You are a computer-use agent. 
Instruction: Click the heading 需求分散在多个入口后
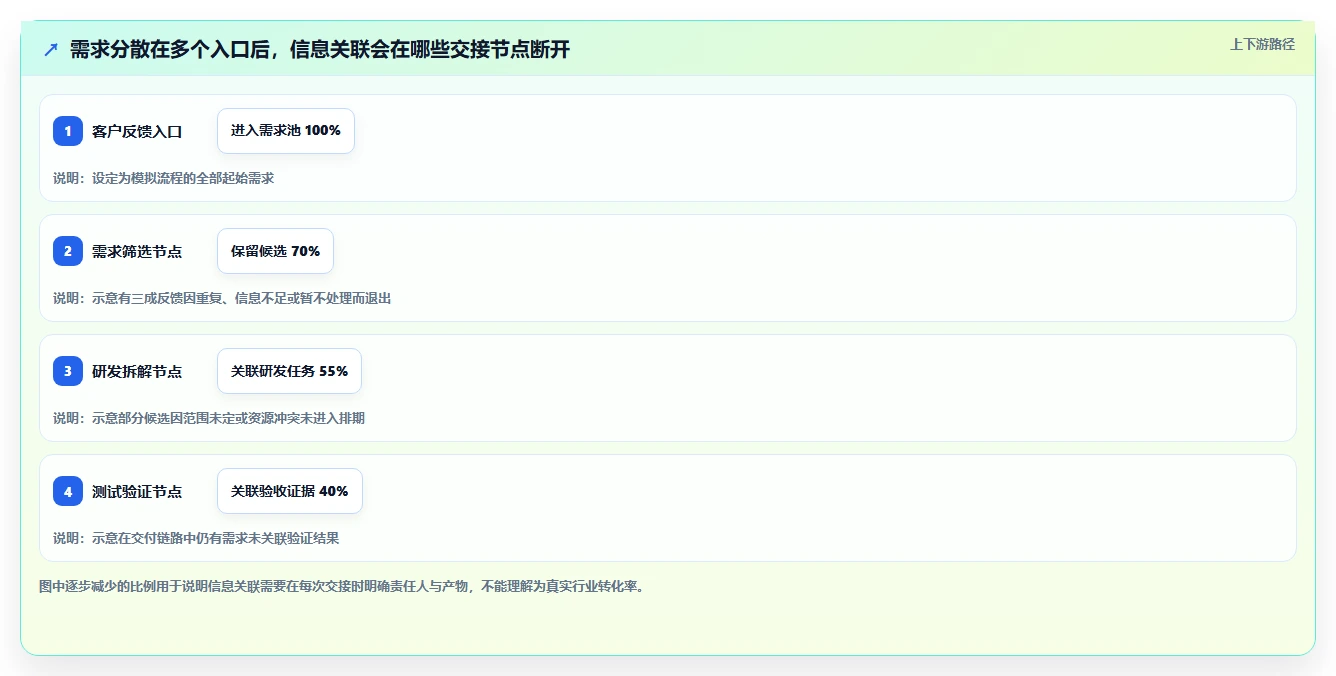pyautogui.click(x=319, y=50)
